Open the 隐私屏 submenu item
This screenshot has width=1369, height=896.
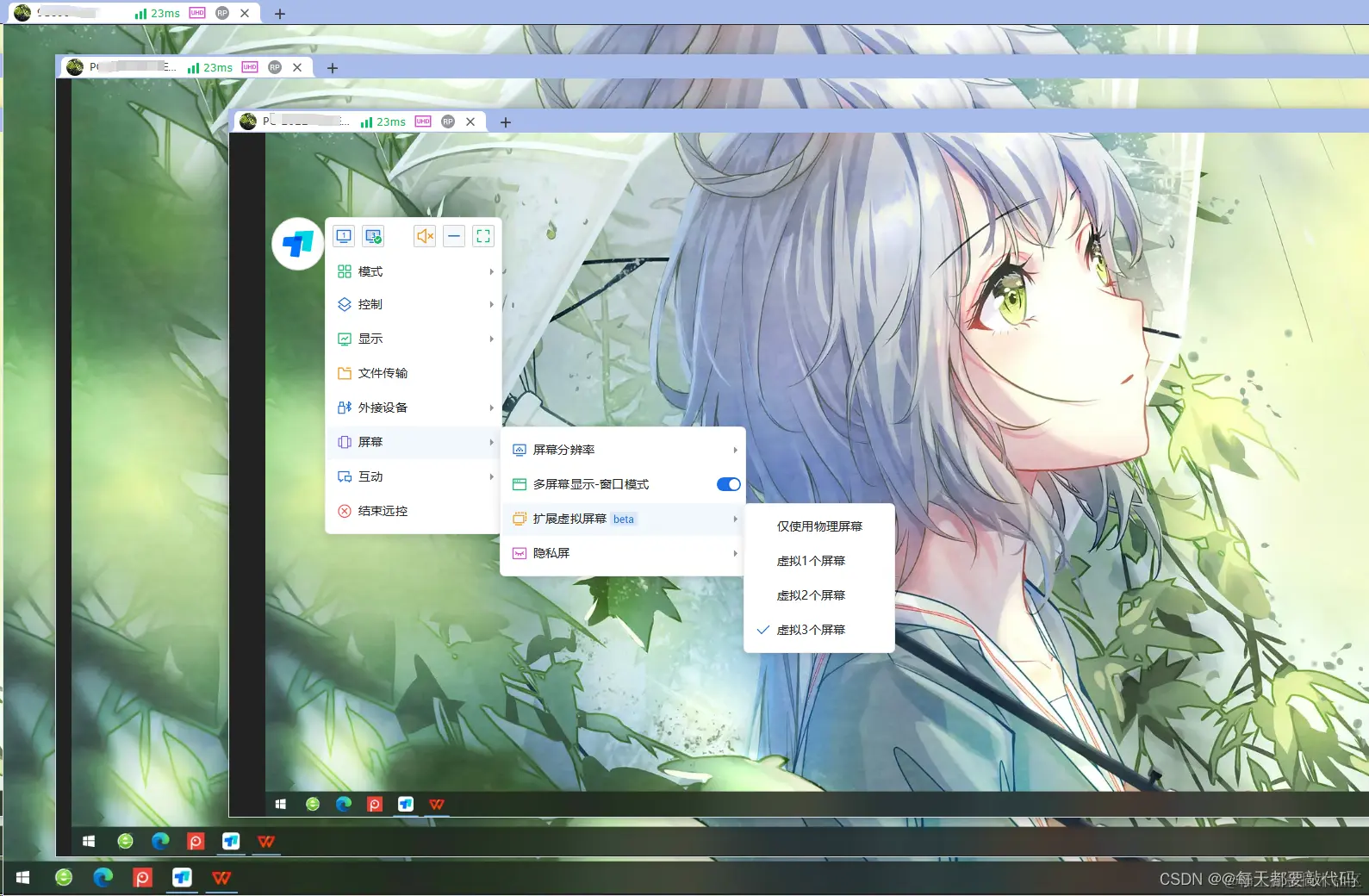[623, 553]
